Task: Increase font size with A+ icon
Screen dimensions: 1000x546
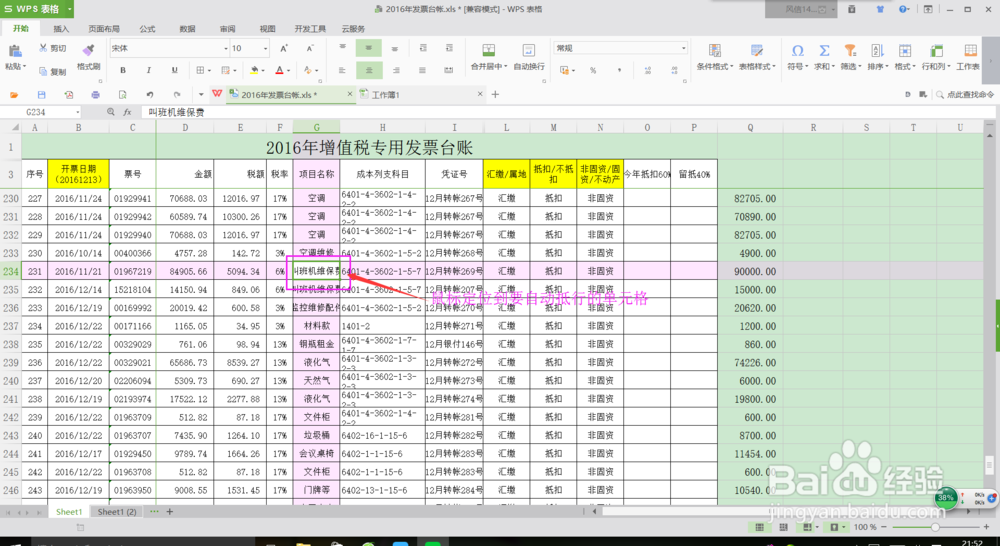Action: [x=284, y=48]
